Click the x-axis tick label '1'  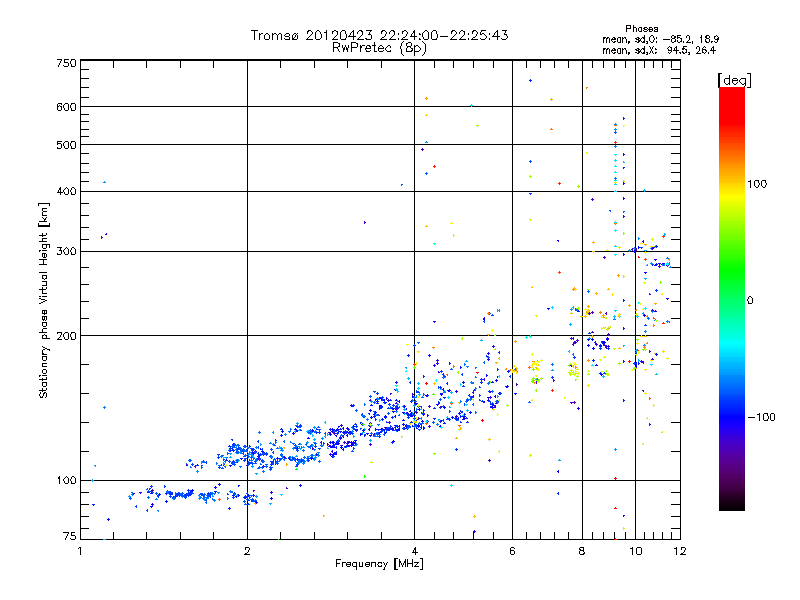click(x=80, y=551)
